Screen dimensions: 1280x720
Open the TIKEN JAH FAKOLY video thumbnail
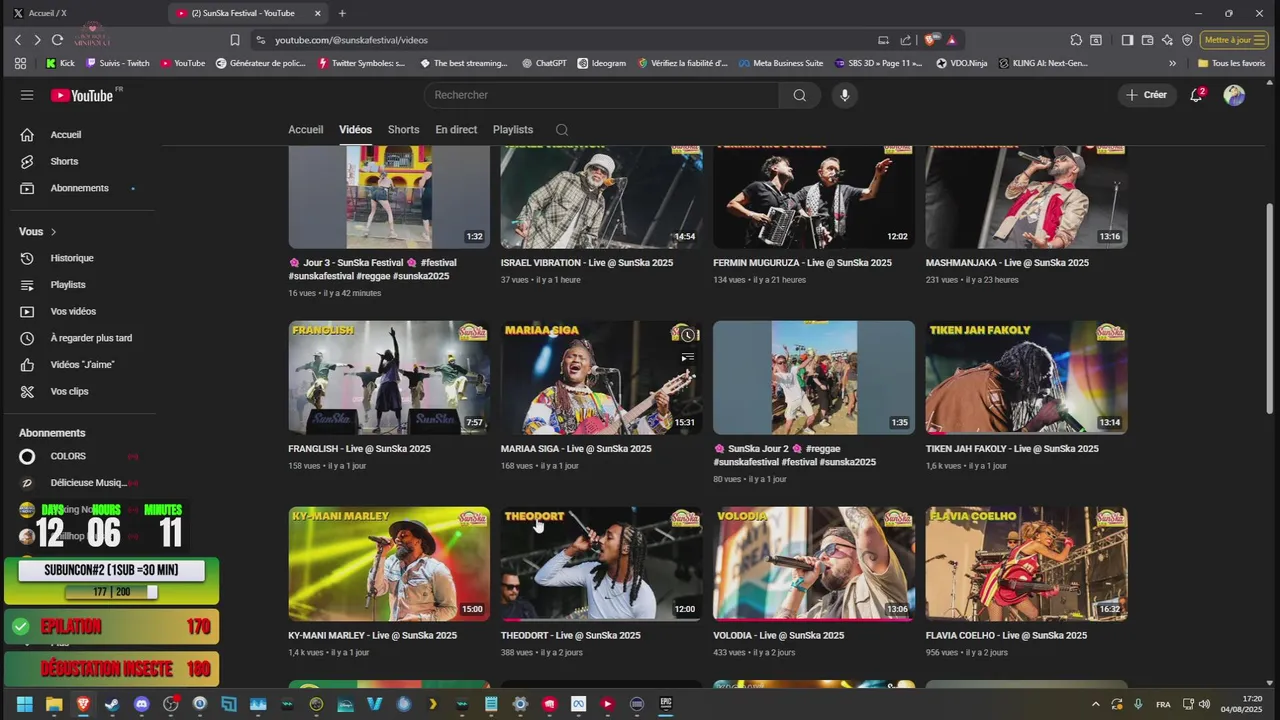click(x=1026, y=377)
